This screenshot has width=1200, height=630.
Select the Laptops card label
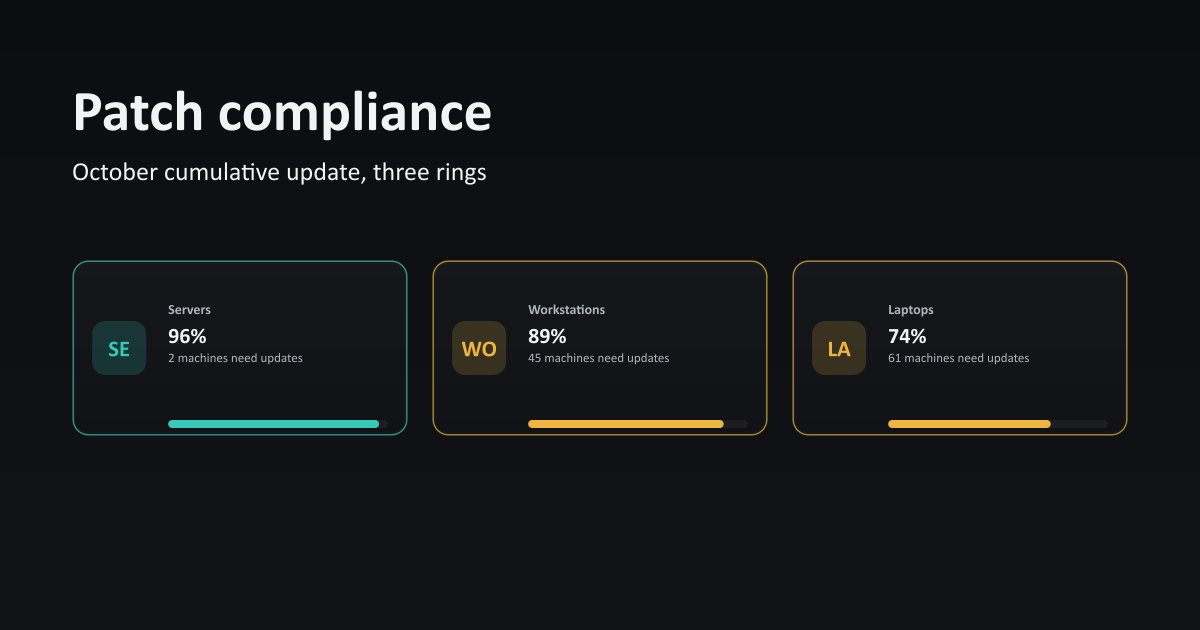pos(911,310)
